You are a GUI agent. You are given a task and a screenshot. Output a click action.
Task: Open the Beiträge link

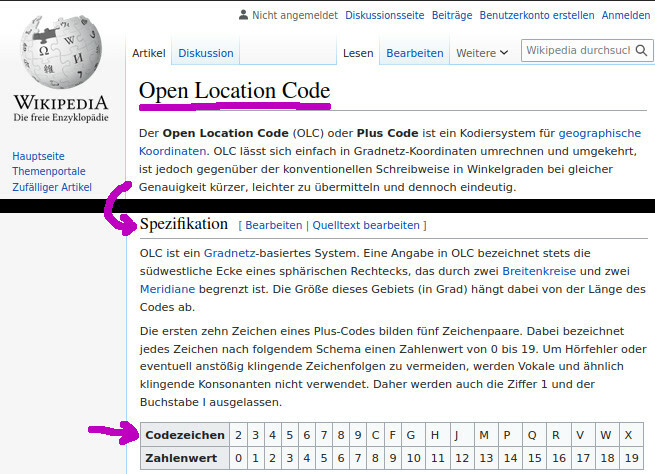pos(451,15)
